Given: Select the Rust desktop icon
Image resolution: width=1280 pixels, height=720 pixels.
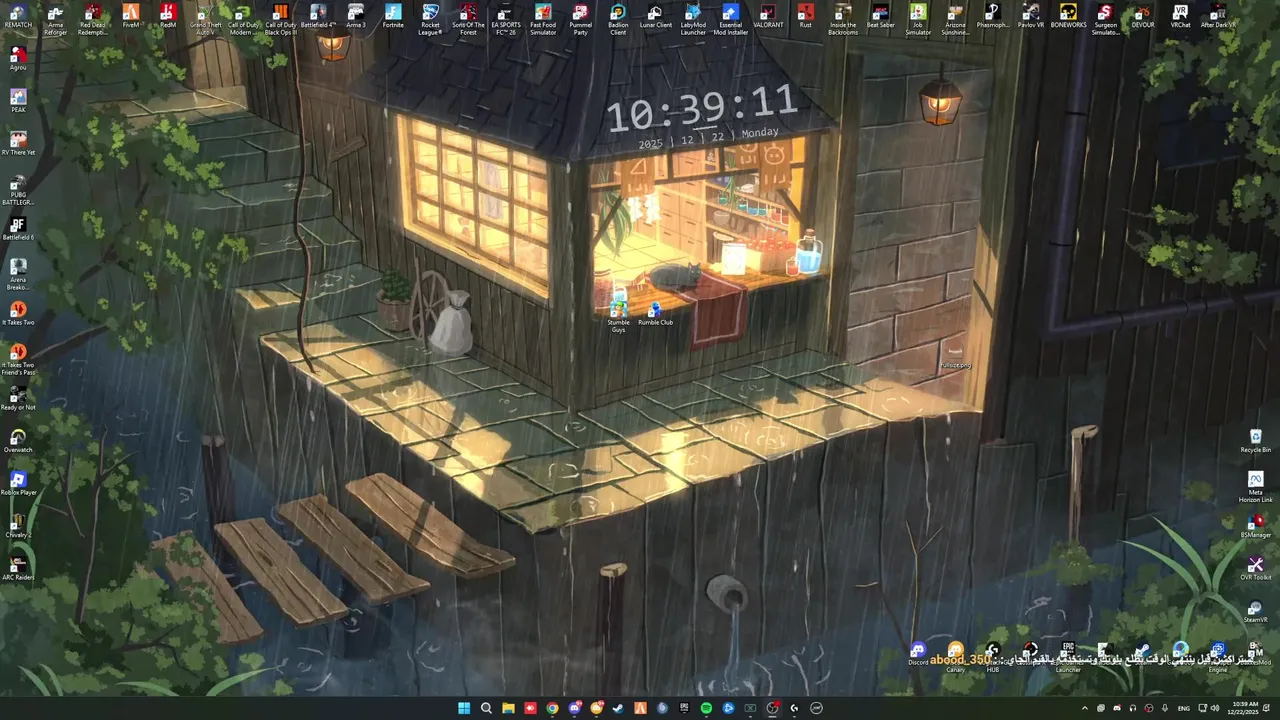Looking at the screenshot, I should tap(806, 17).
